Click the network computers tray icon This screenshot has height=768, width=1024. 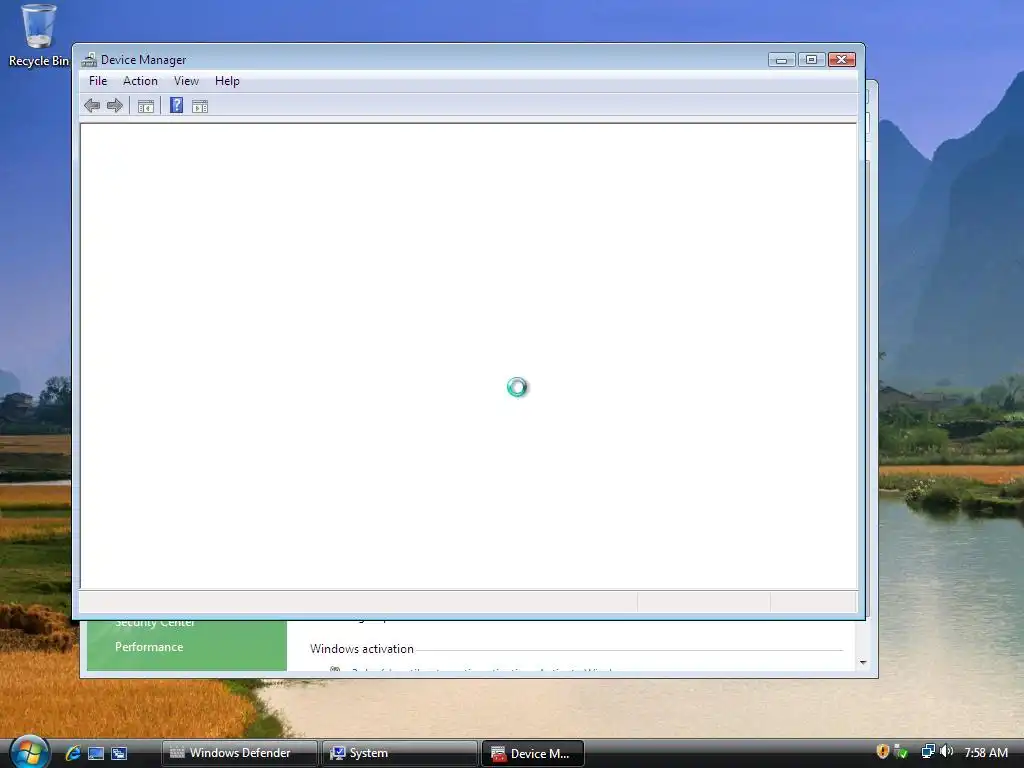click(x=928, y=752)
